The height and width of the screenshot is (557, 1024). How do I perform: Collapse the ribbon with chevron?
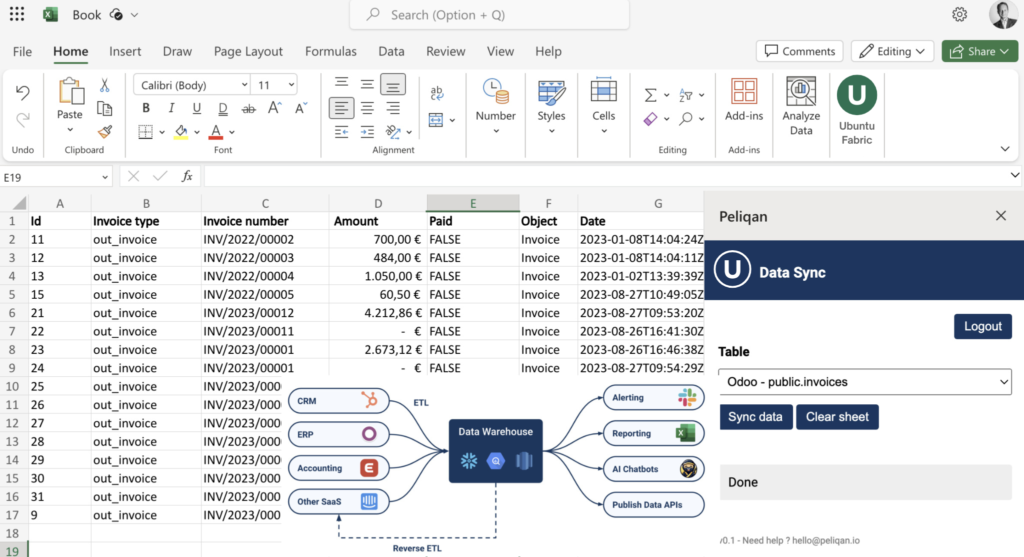tap(1005, 150)
